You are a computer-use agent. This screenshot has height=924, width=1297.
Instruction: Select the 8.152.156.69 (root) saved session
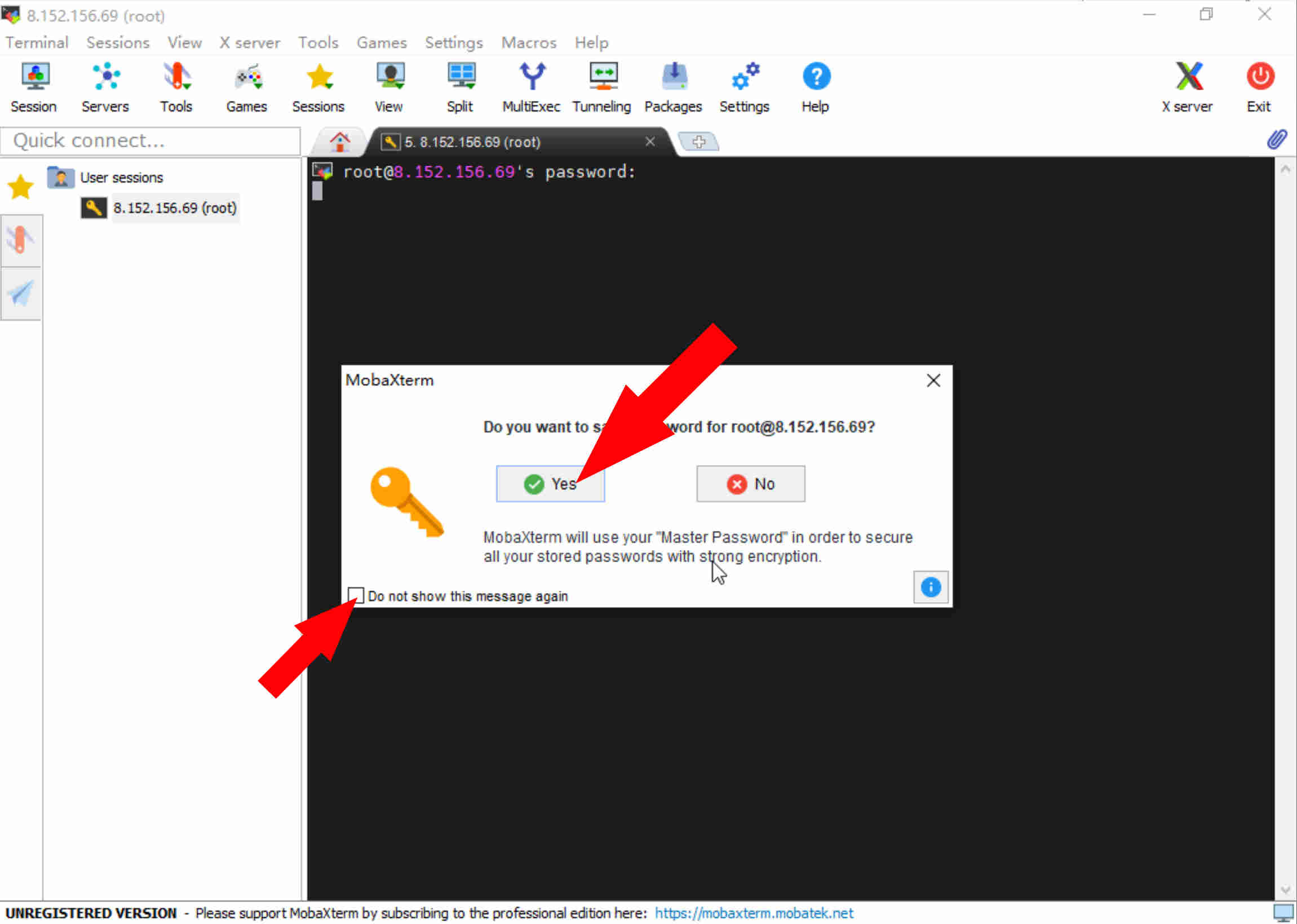[175, 207]
